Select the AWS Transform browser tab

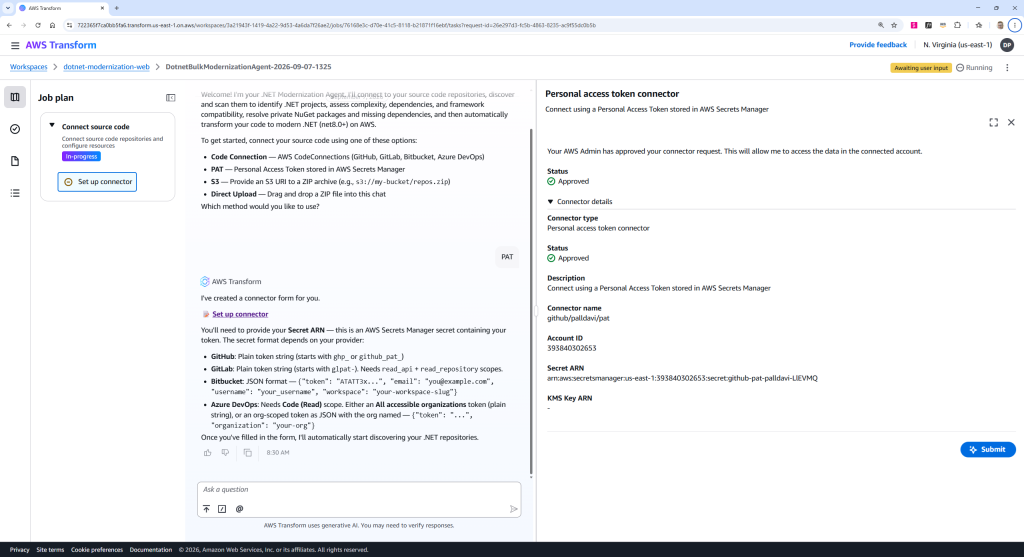62,8
